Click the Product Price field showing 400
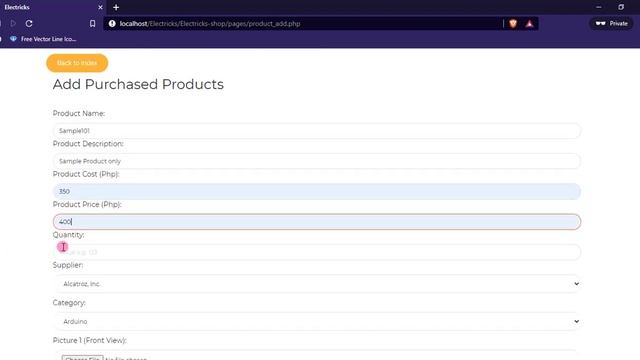The image size is (640, 360). pyautogui.click(x=317, y=222)
